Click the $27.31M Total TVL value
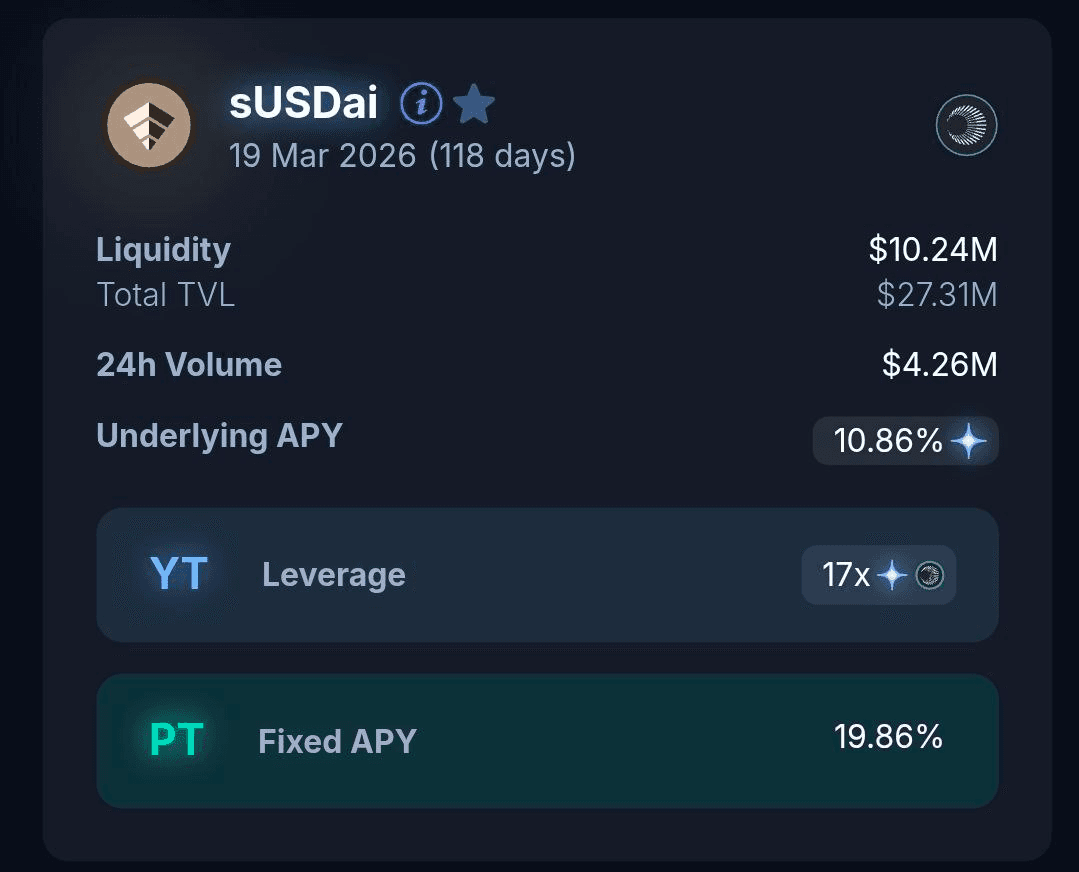 tap(936, 295)
